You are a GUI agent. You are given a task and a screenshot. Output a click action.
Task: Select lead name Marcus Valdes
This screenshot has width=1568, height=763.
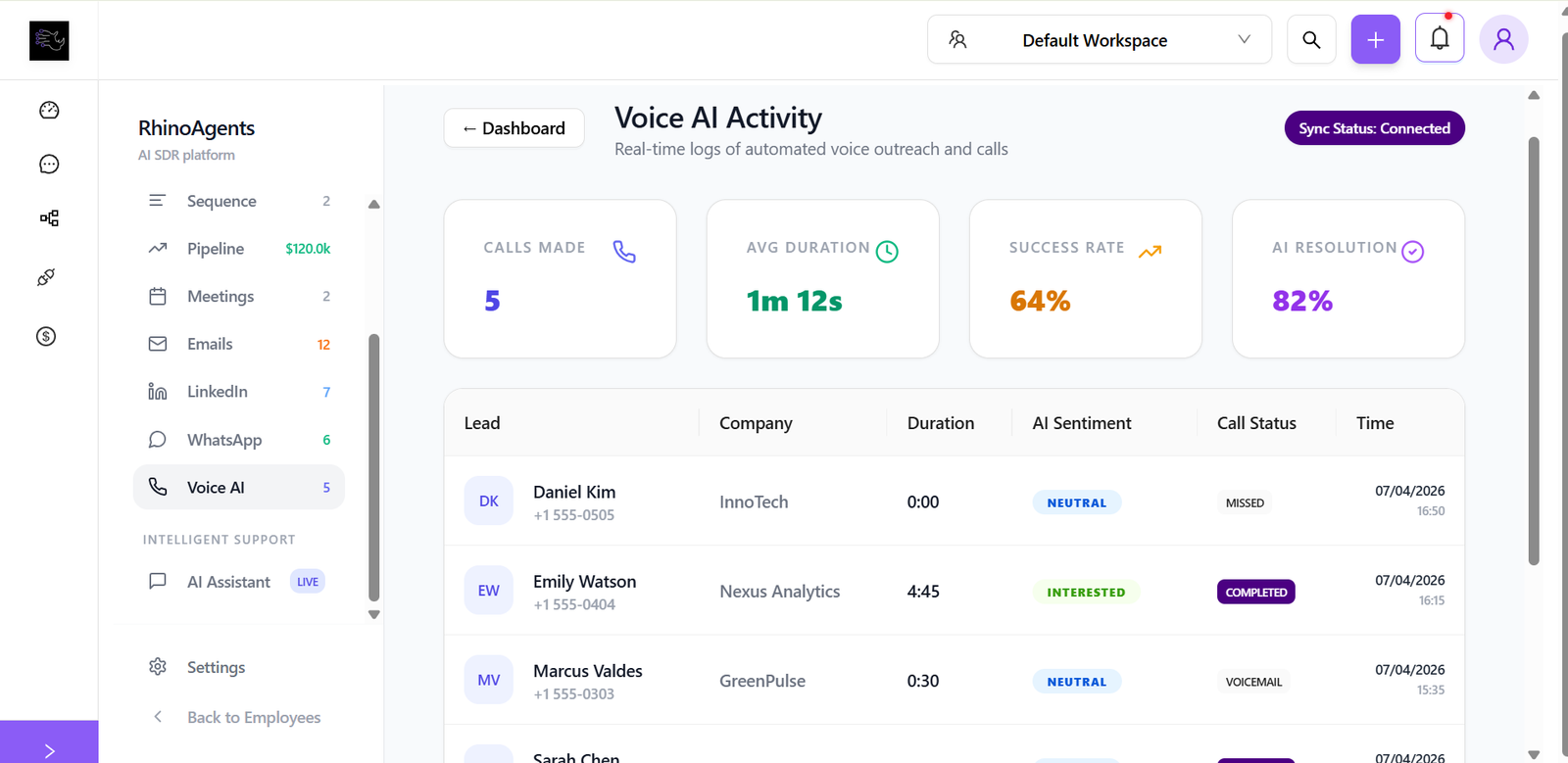pyautogui.click(x=588, y=671)
